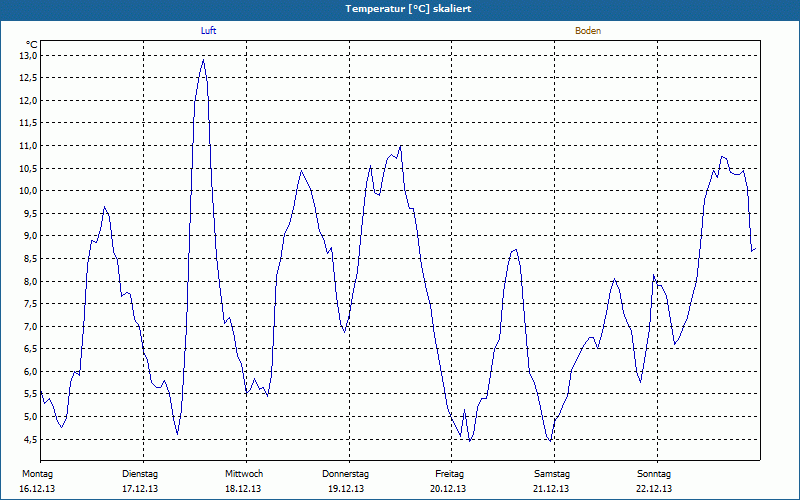Click the '12,0' y-axis value
Viewport: 800px width, 500px height.
click(29, 101)
